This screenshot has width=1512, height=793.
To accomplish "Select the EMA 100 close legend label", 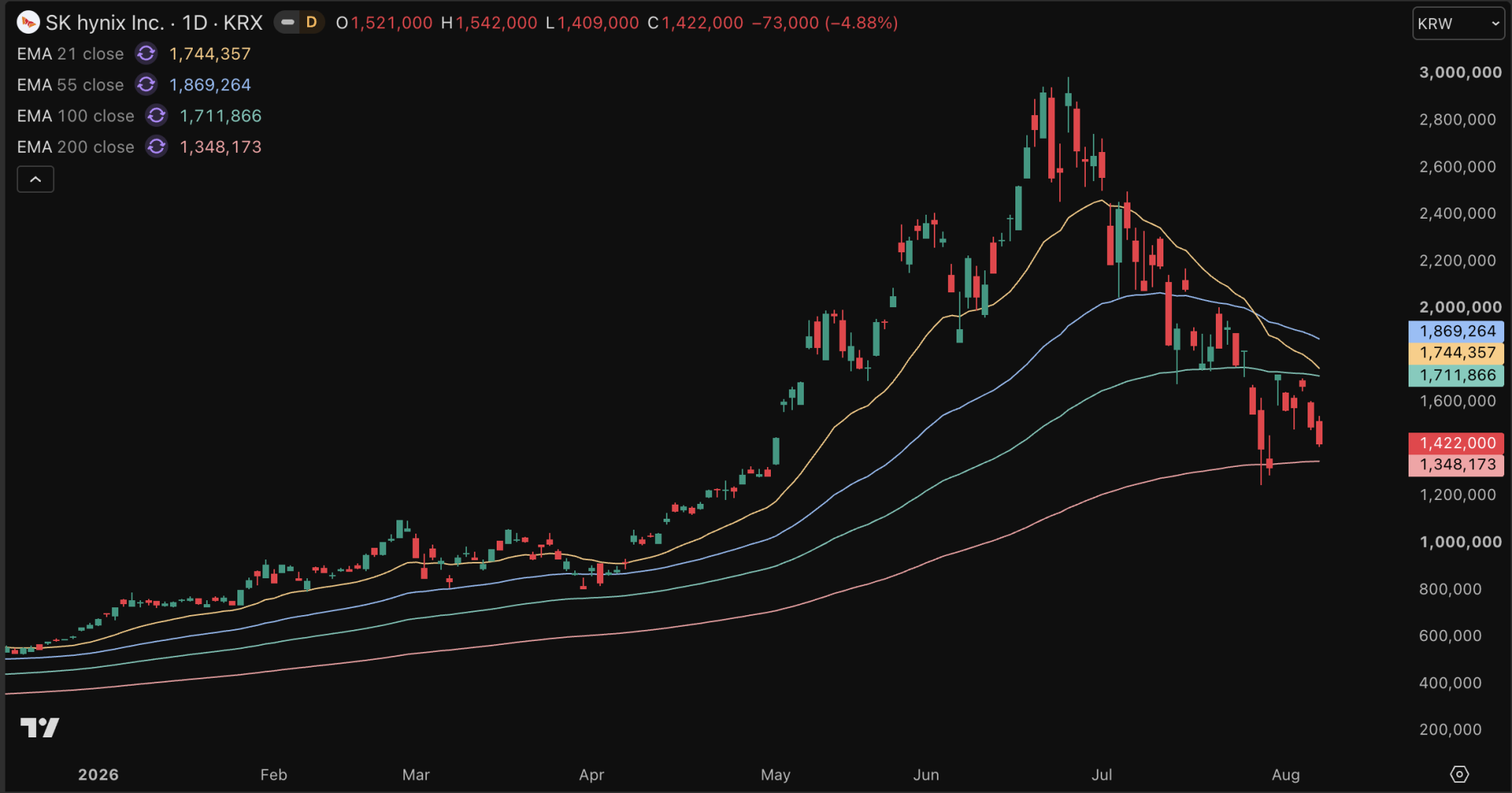I will click(76, 116).
